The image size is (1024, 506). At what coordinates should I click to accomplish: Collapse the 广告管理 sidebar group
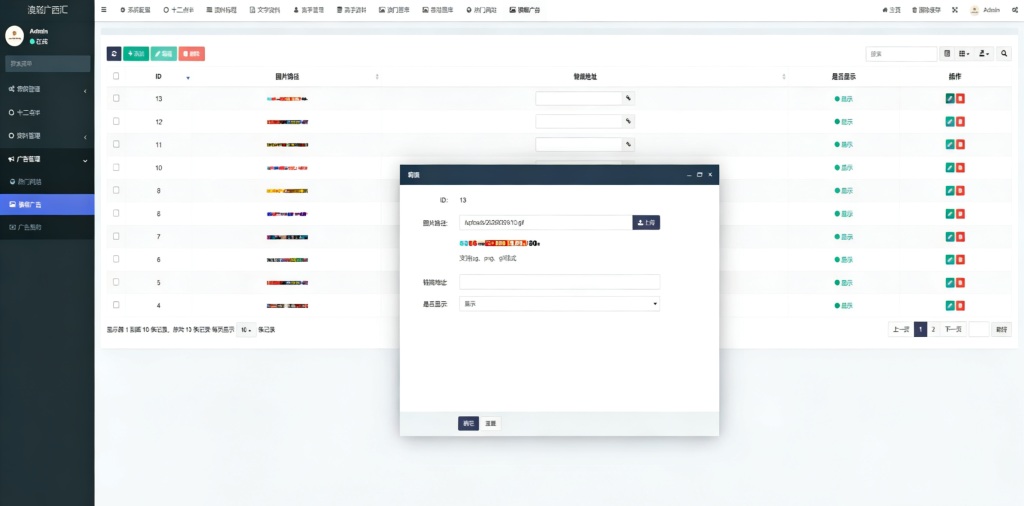[47, 159]
